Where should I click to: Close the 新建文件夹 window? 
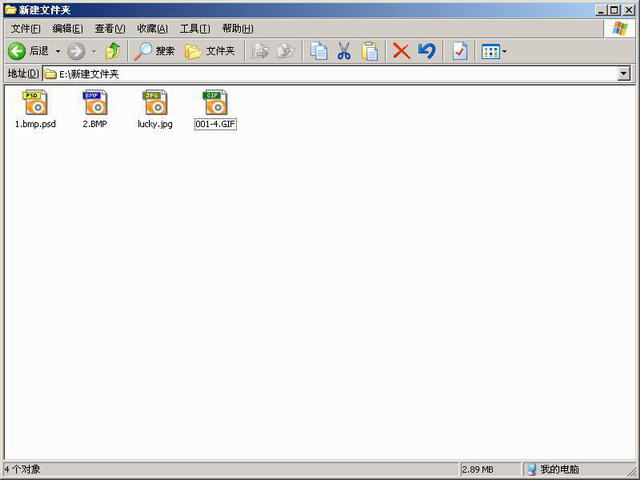(629, 10)
